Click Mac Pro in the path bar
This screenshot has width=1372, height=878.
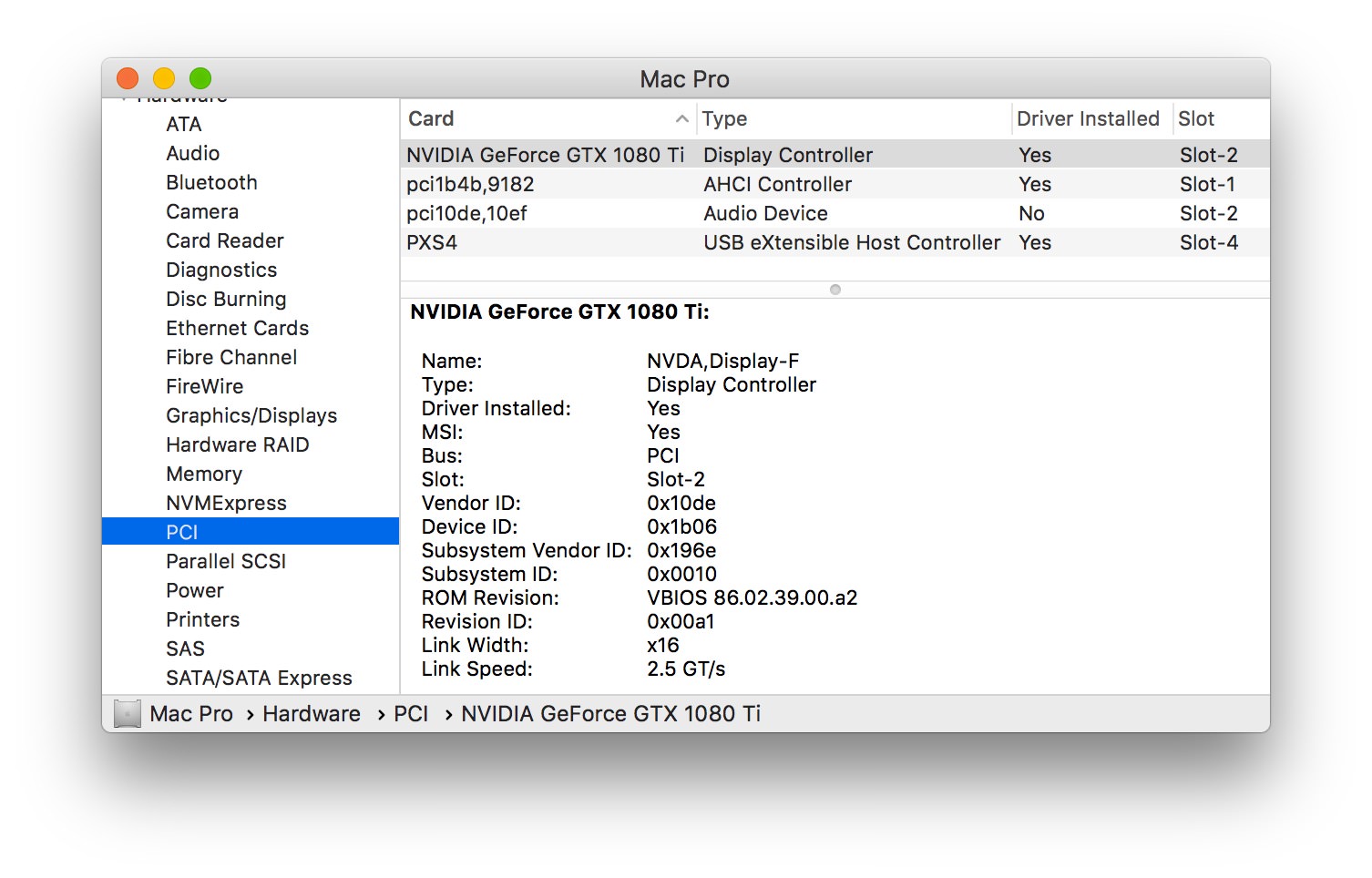(191, 713)
